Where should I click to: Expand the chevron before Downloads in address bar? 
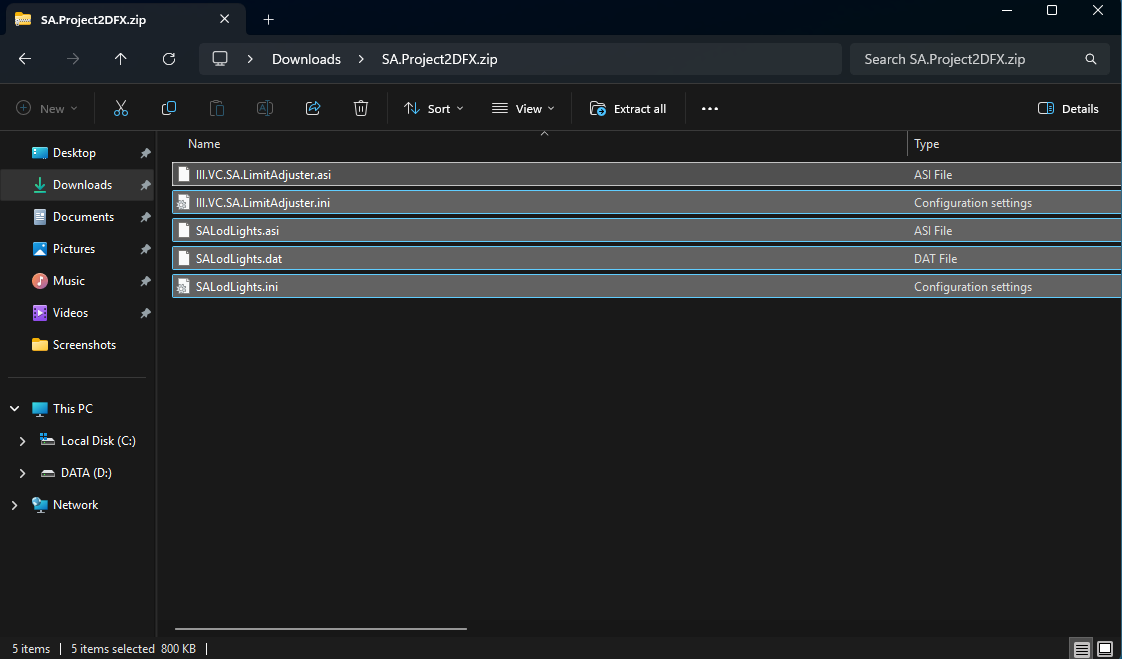tap(250, 59)
